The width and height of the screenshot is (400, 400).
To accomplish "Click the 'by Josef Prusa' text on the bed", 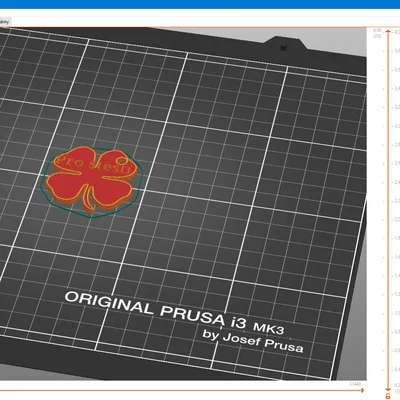I will [x=253, y=341].
